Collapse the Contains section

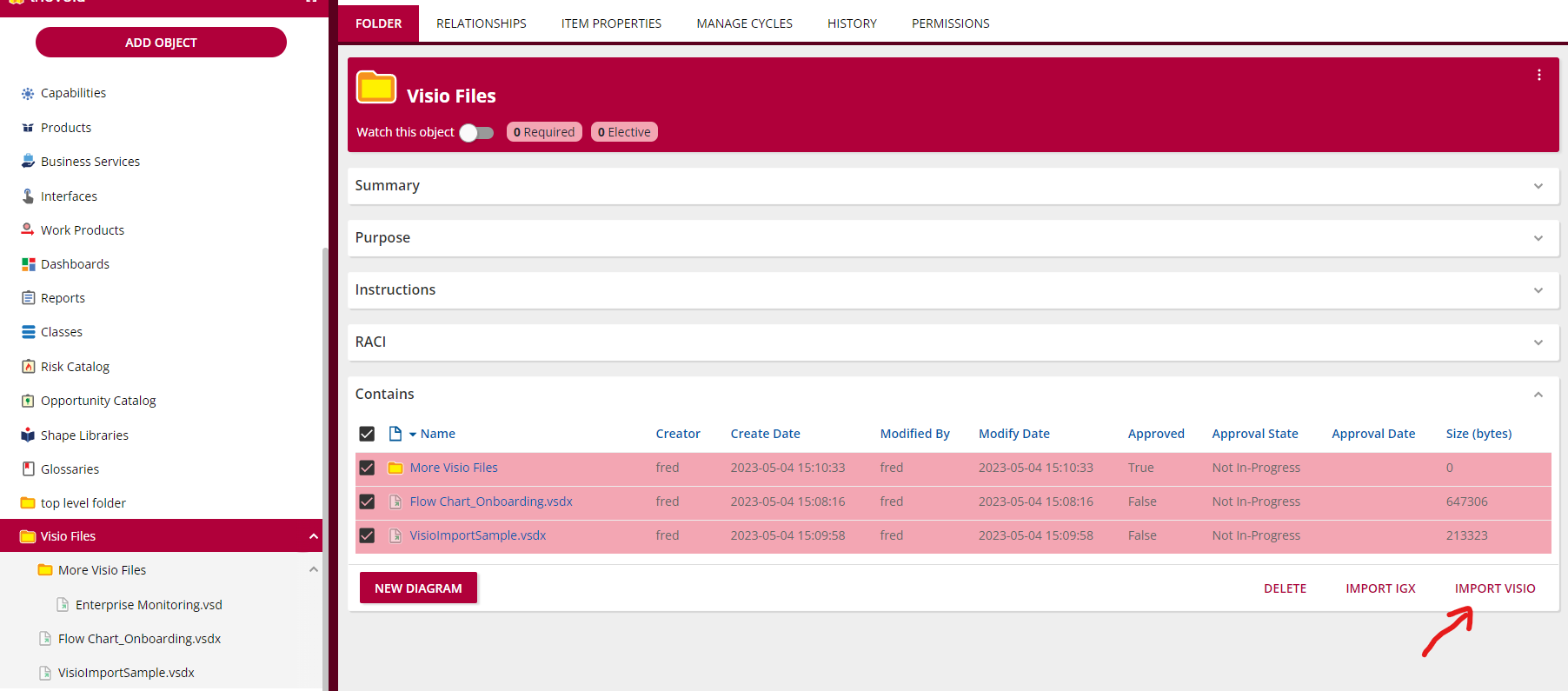click(x=1538, y=395)
